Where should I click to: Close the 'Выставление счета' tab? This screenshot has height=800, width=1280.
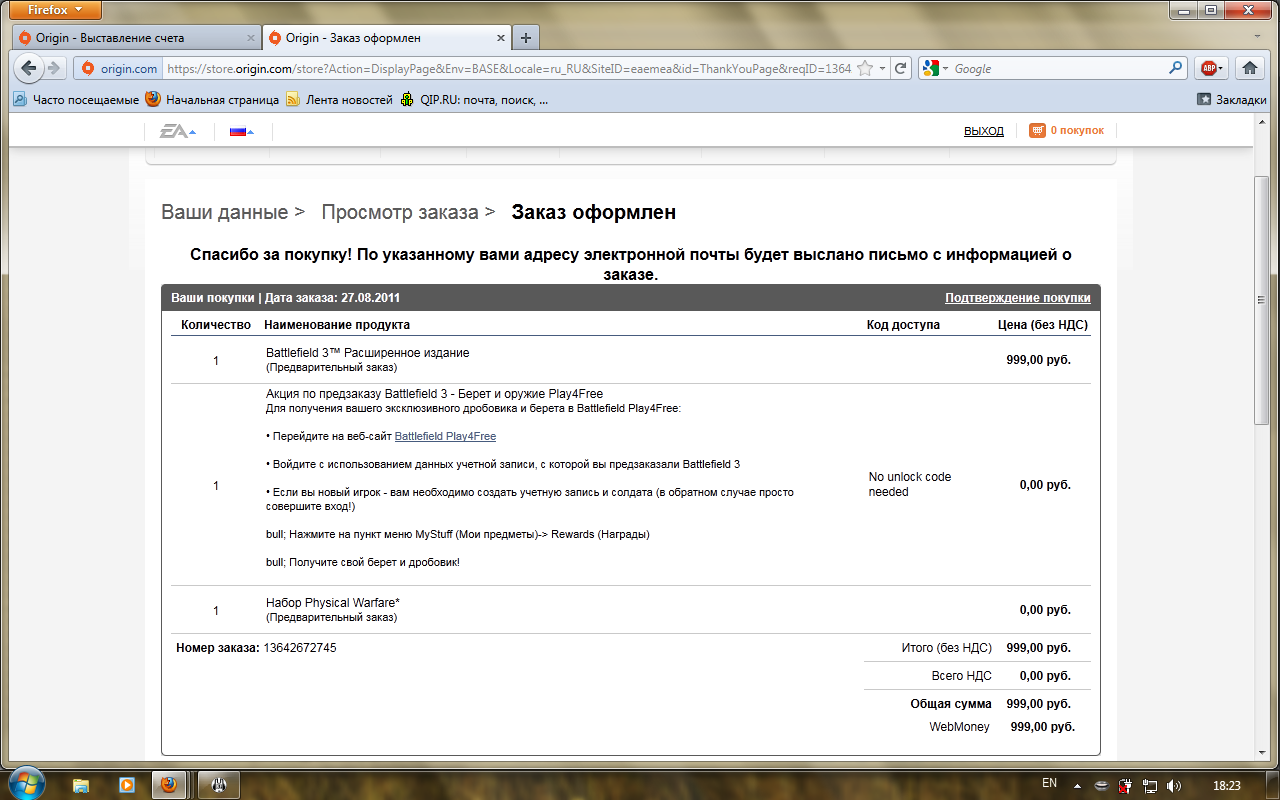point(251,38)
